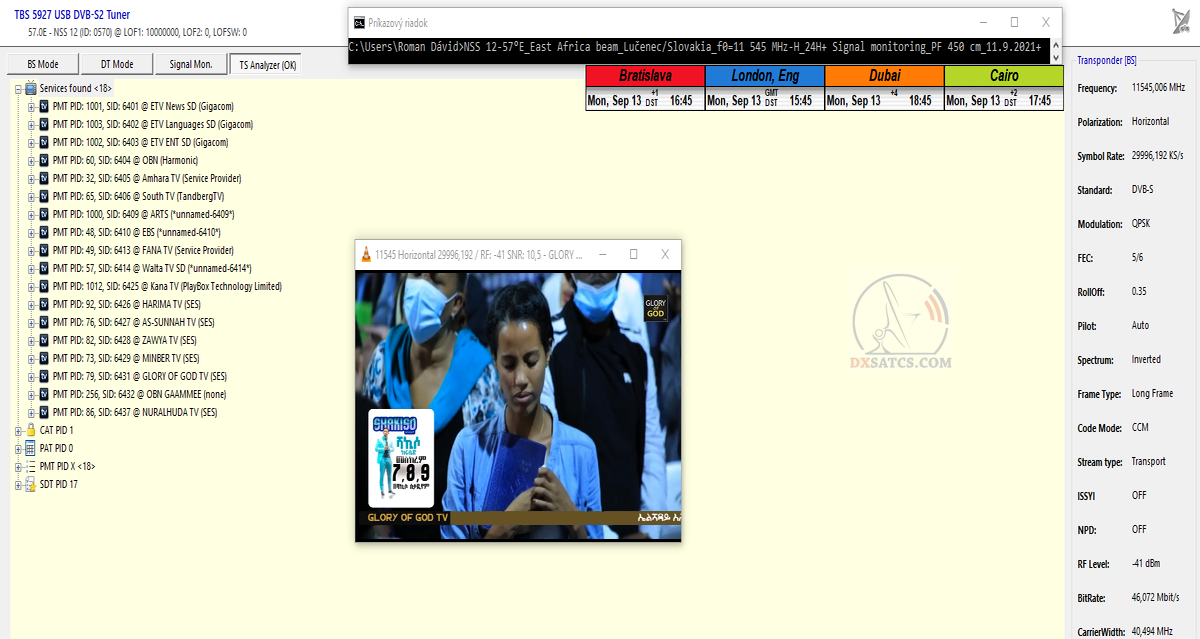Maximize the VLC video player window
The height and width of the screenshot is (639, 1200).
(633, 255)
